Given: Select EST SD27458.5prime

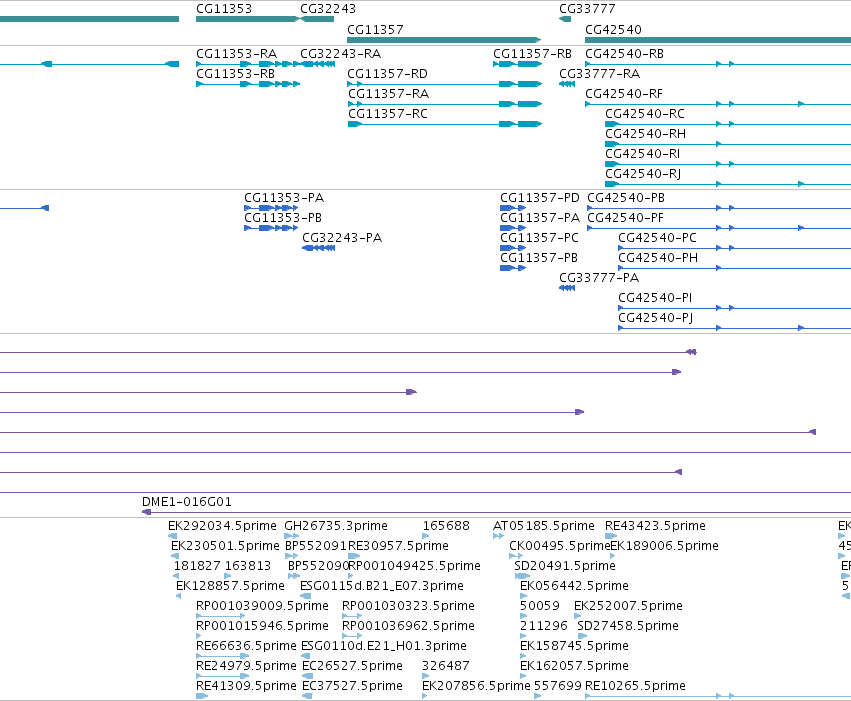Looking at the screenshot, I should [628, 627].
